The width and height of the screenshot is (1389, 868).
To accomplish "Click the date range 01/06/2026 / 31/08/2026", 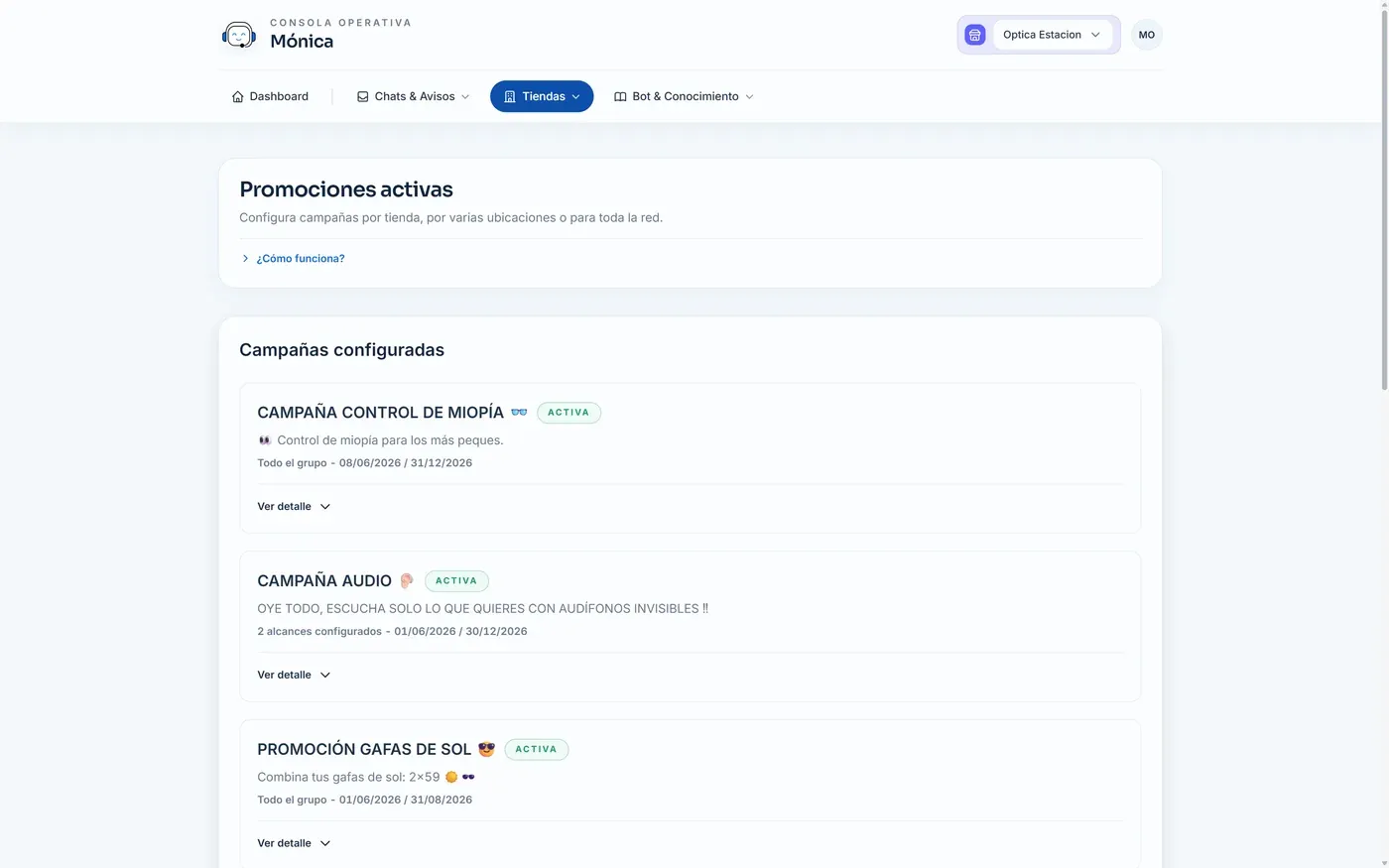I will 406,800.
